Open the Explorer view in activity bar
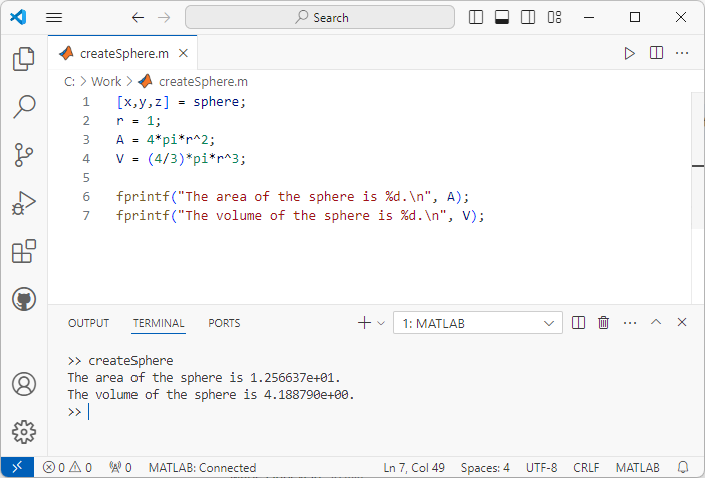Screen dimensions: 705x478 click(x=24, y=59)
